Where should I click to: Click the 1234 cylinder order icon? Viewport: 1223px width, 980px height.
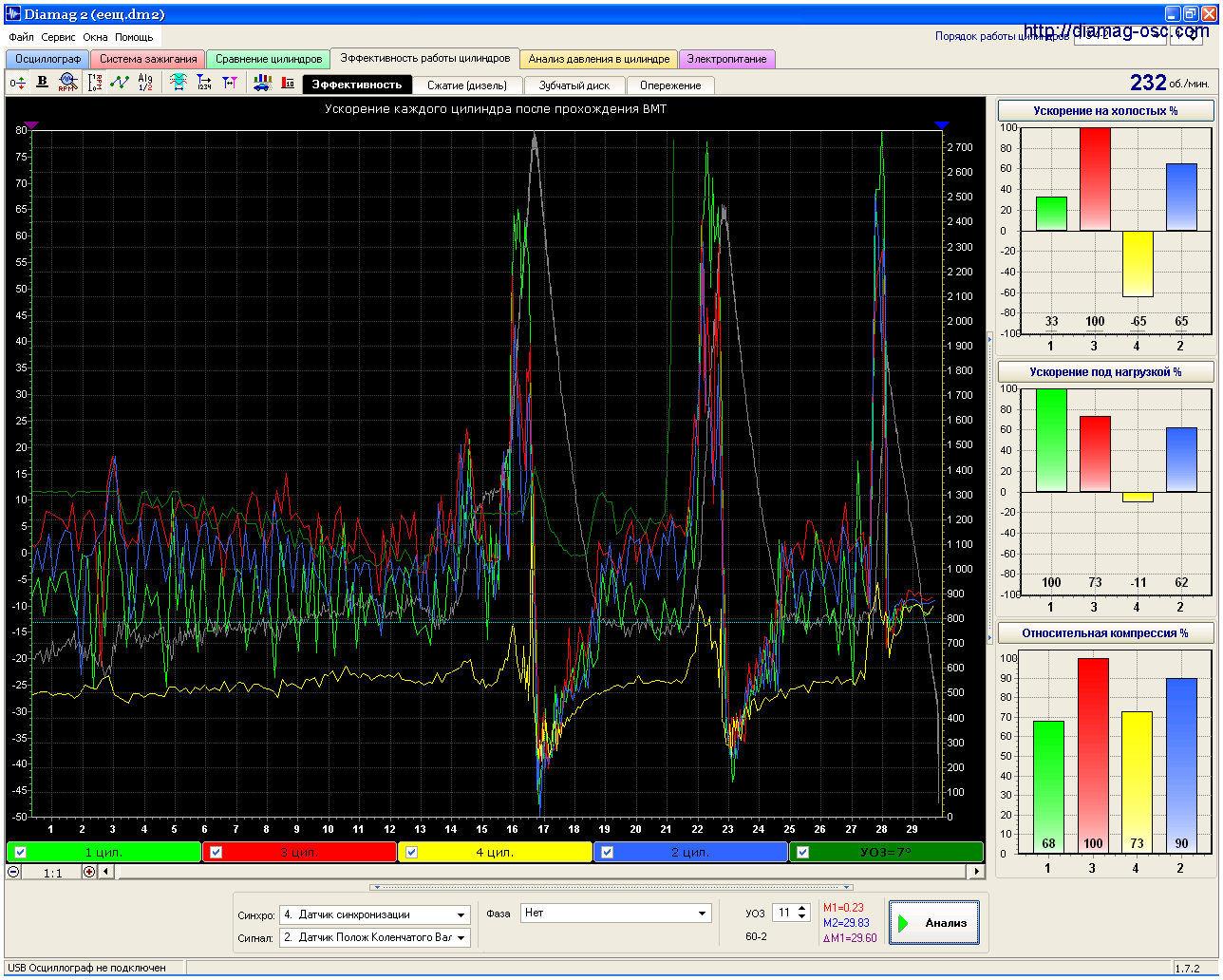[203, 83]
